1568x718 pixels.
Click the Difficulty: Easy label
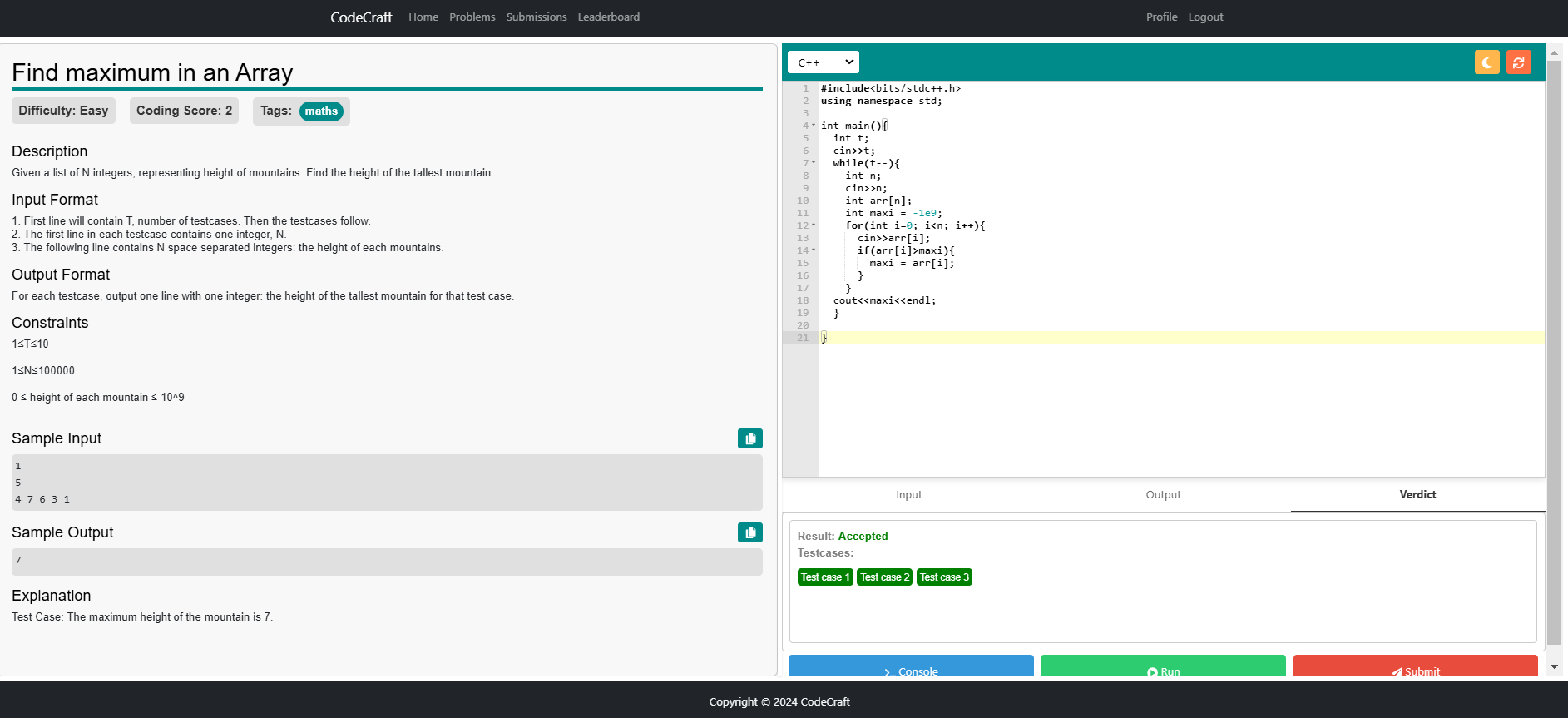[63, 111]
